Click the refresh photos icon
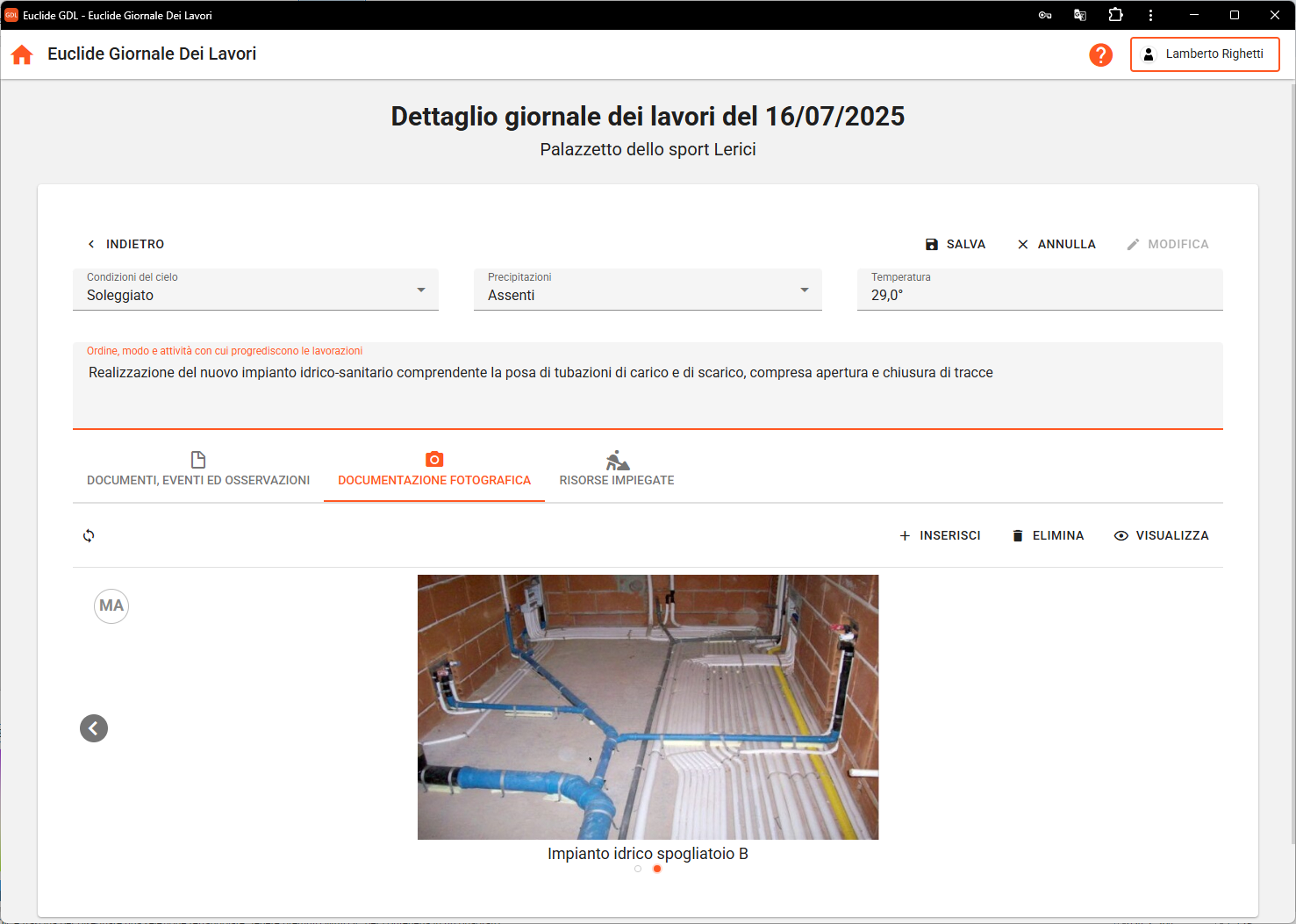Image resolution: width=1296 pixels, height=924 pixels. point(89,535)
